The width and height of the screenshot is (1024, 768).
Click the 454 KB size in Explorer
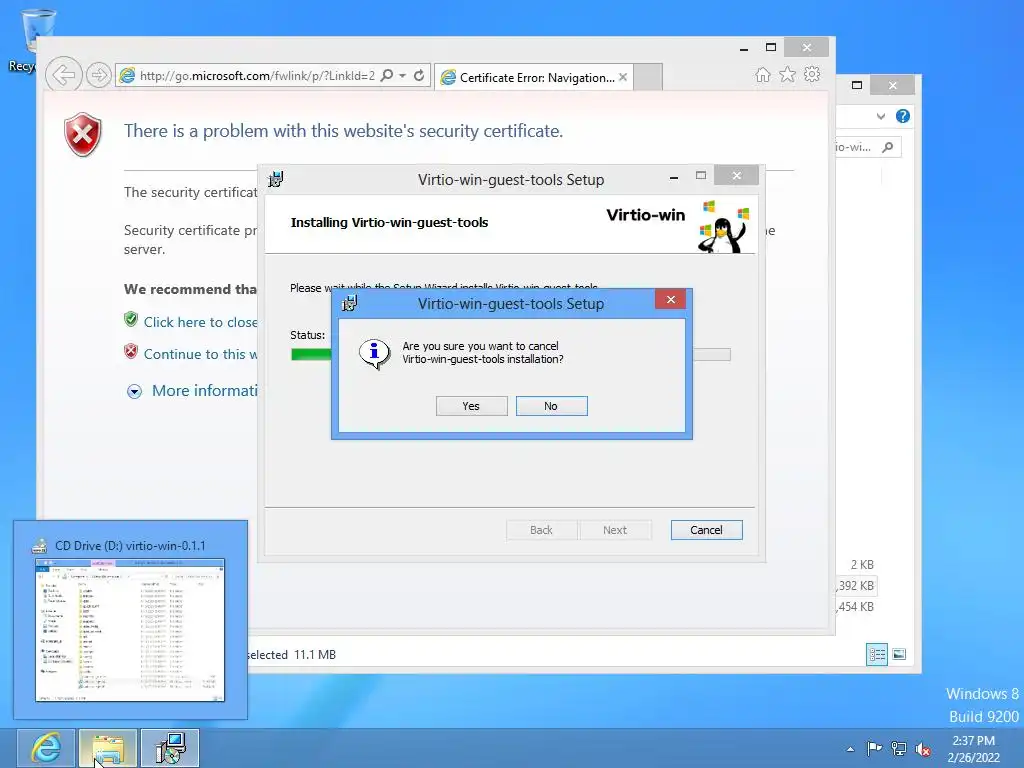(x=857, y=607)
